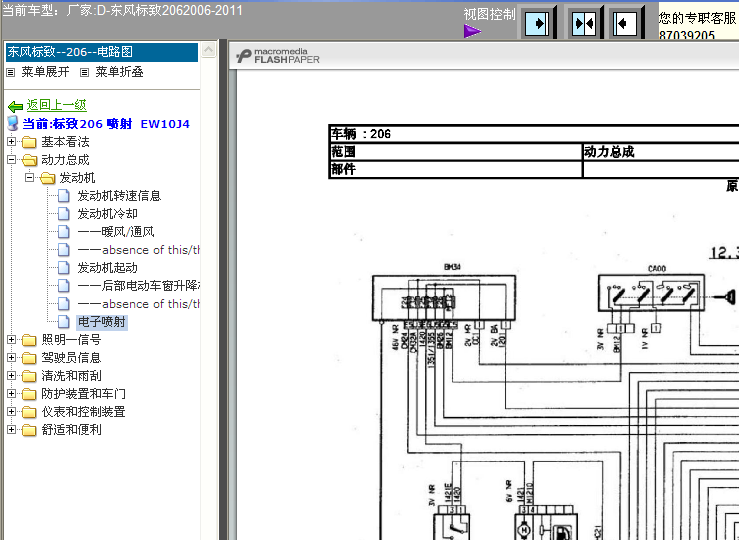The image size is (739, 540).
Task: Click the Macromedia FlashPaper logo
Action: (278, 56)
